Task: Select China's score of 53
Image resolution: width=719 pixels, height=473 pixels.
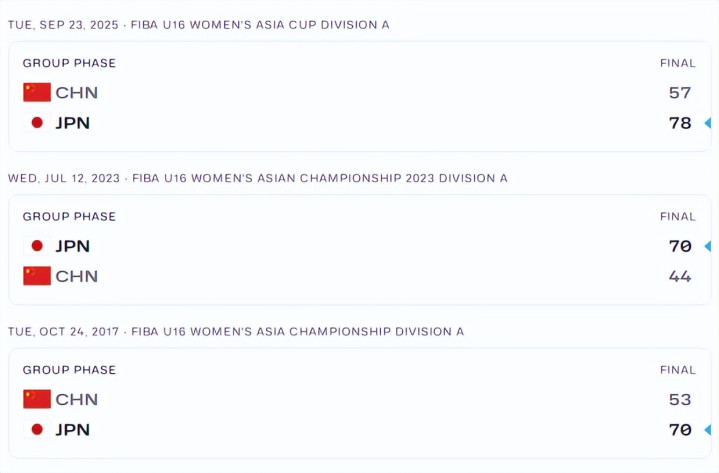Action: pos(680,399)
